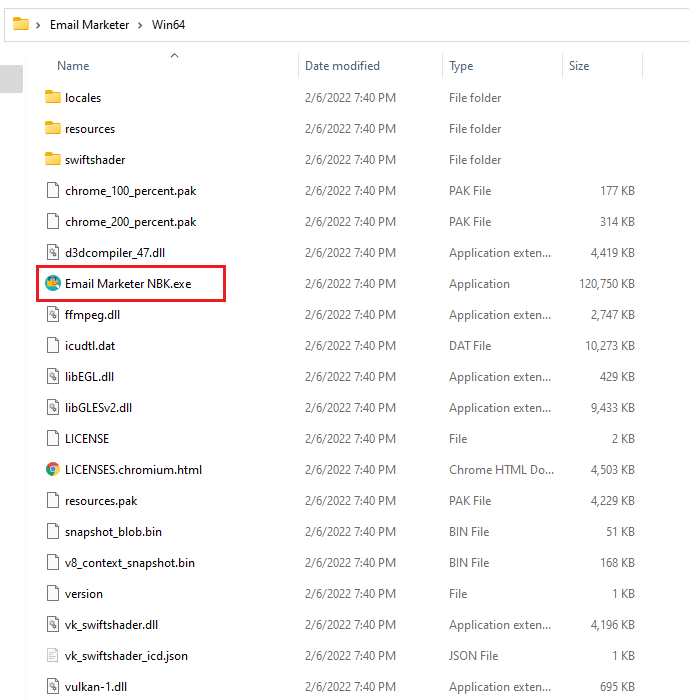Image resolution: width=689 pixels, height=700 pixels.
Task: Sort by Date modified column header
Action: click(342, 66)
